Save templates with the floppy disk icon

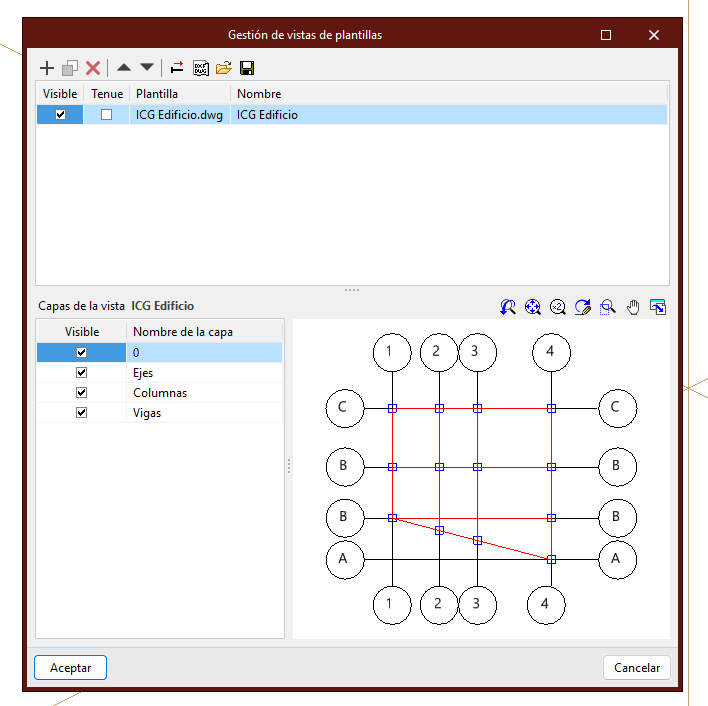pyautogui.click(x=246, y=68)
